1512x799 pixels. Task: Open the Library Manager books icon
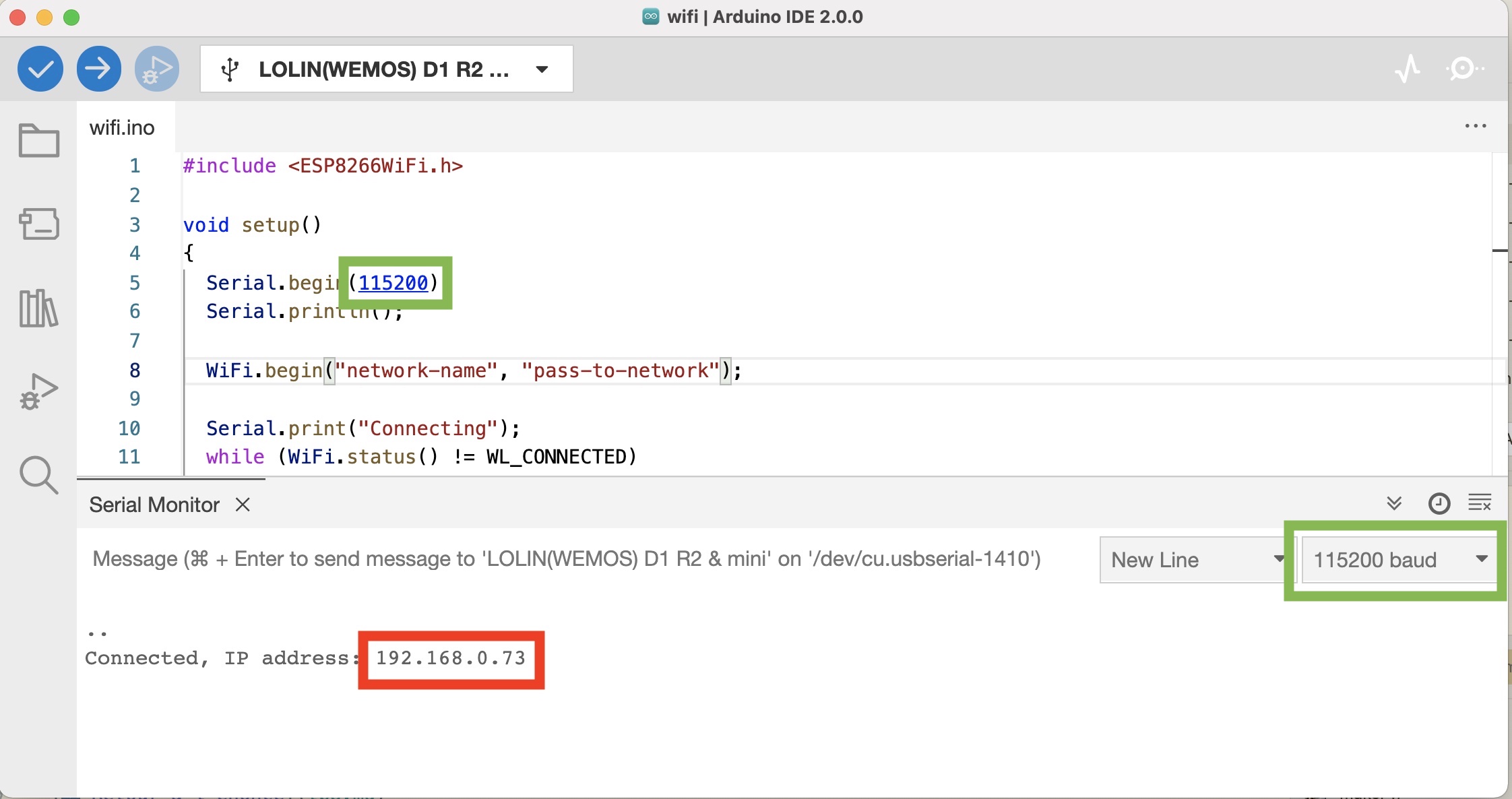pyautogui.click(x=39, y=309)
